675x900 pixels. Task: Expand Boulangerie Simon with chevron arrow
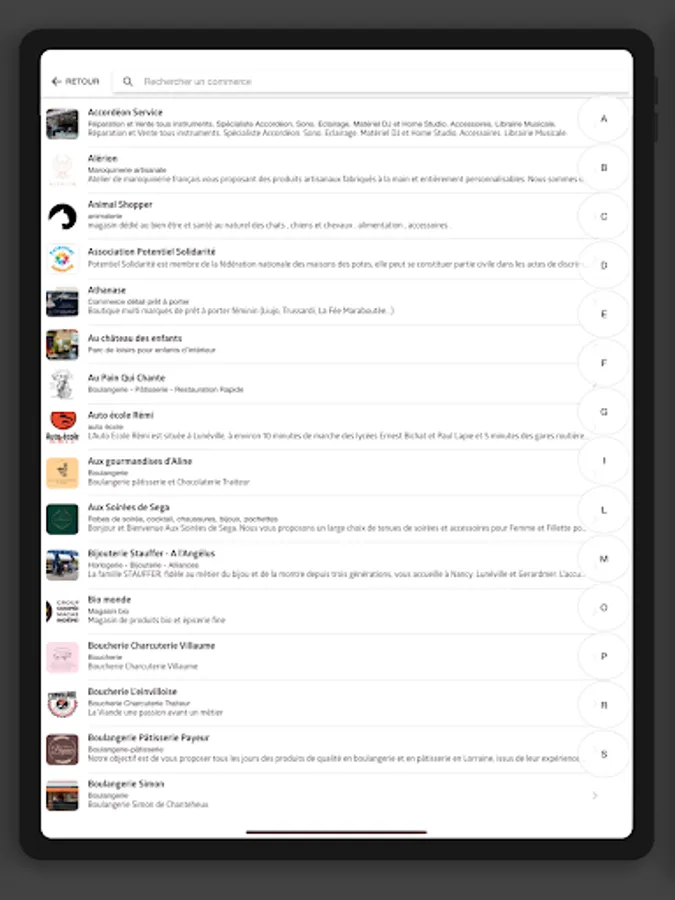tap(595, 796)
